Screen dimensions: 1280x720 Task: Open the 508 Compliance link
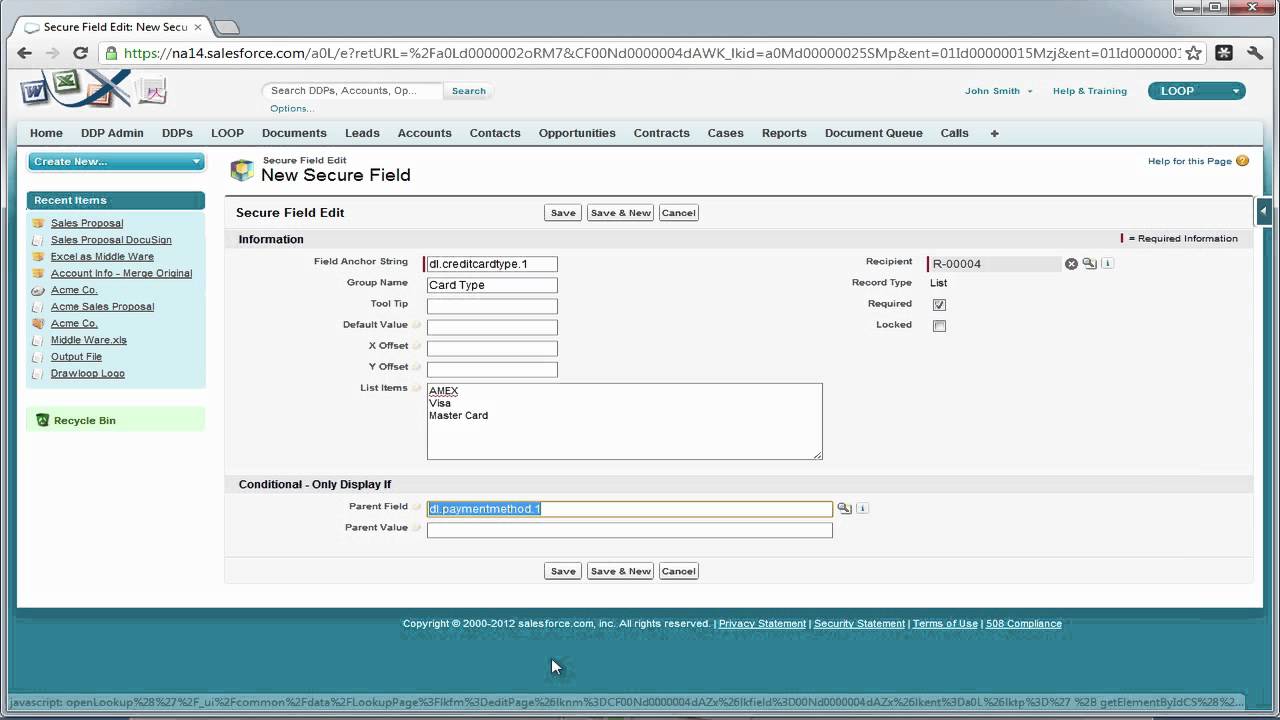(x=1023, y=624)
